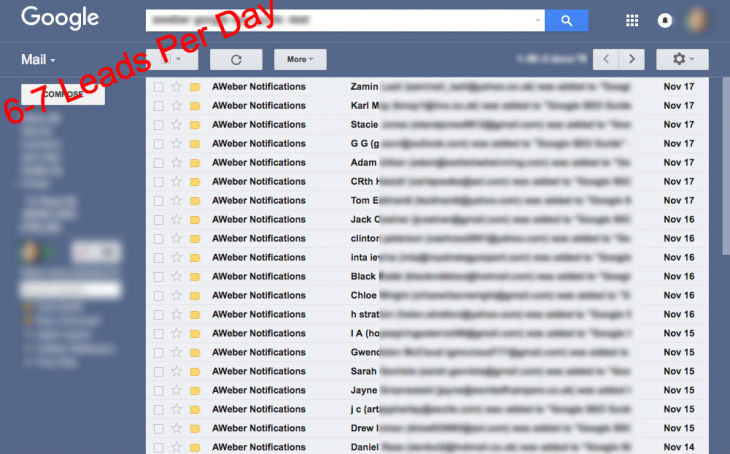Open the notifications bell icon
Image resolution: width=730 pixels, height=454 pixels.
(x=665, y=20)
